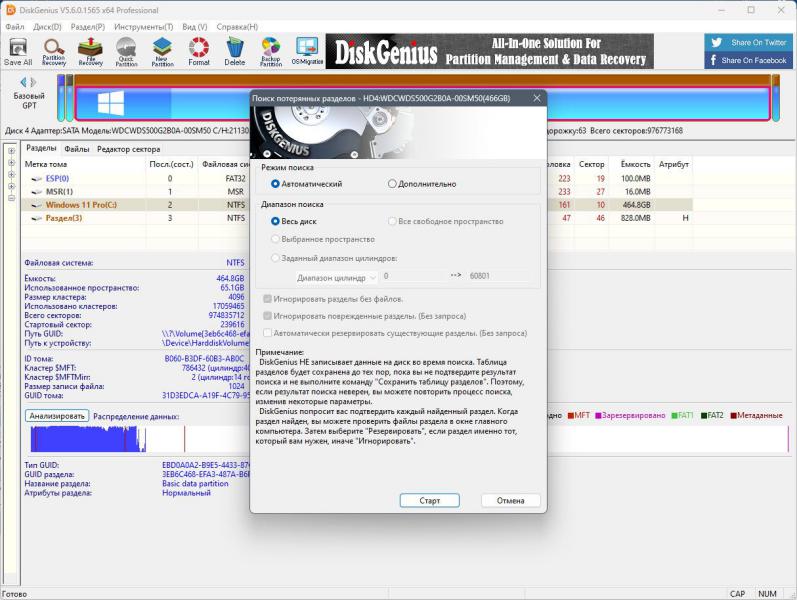Click the Старт button
Screen dimensions: 797x600
coord(430,500)
